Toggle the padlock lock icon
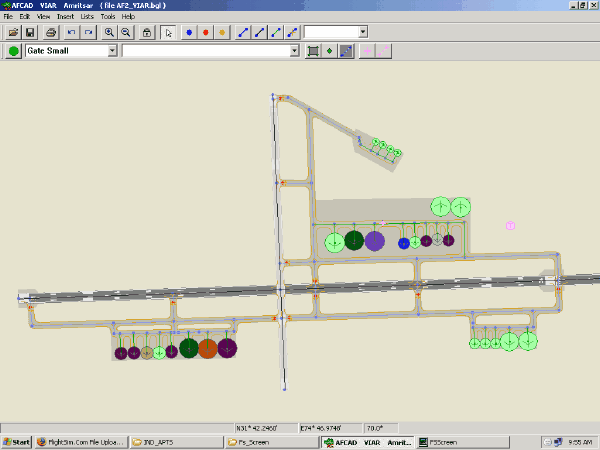 click(147, 32)
